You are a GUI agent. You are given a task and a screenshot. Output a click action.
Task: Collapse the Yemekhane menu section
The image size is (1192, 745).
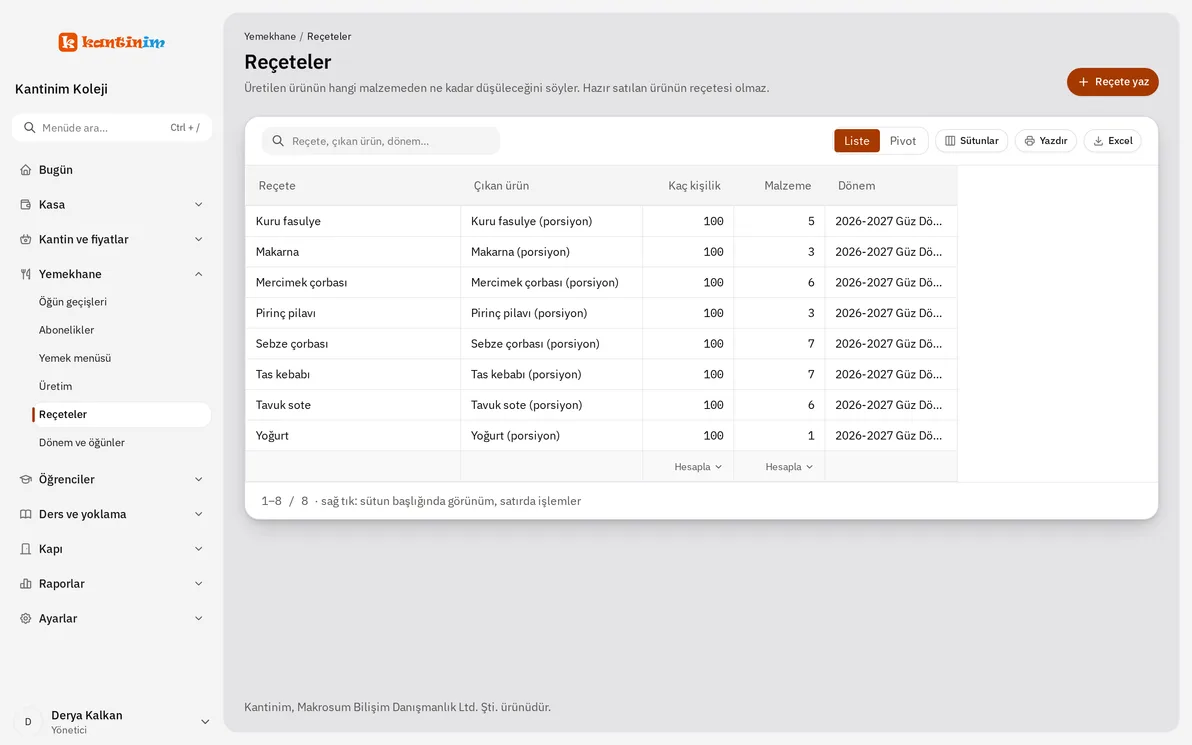112,274
